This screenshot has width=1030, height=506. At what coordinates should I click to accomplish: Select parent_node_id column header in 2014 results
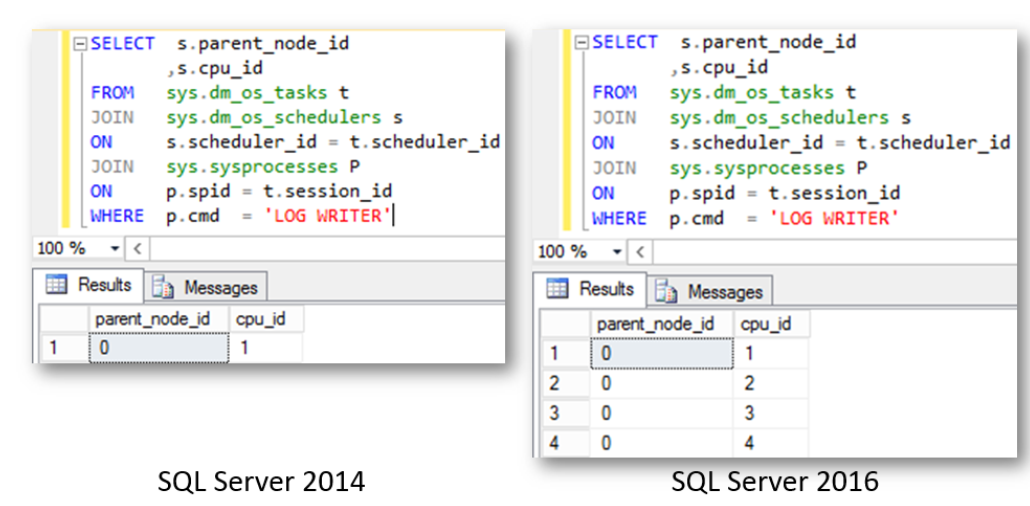pos(158,319)
